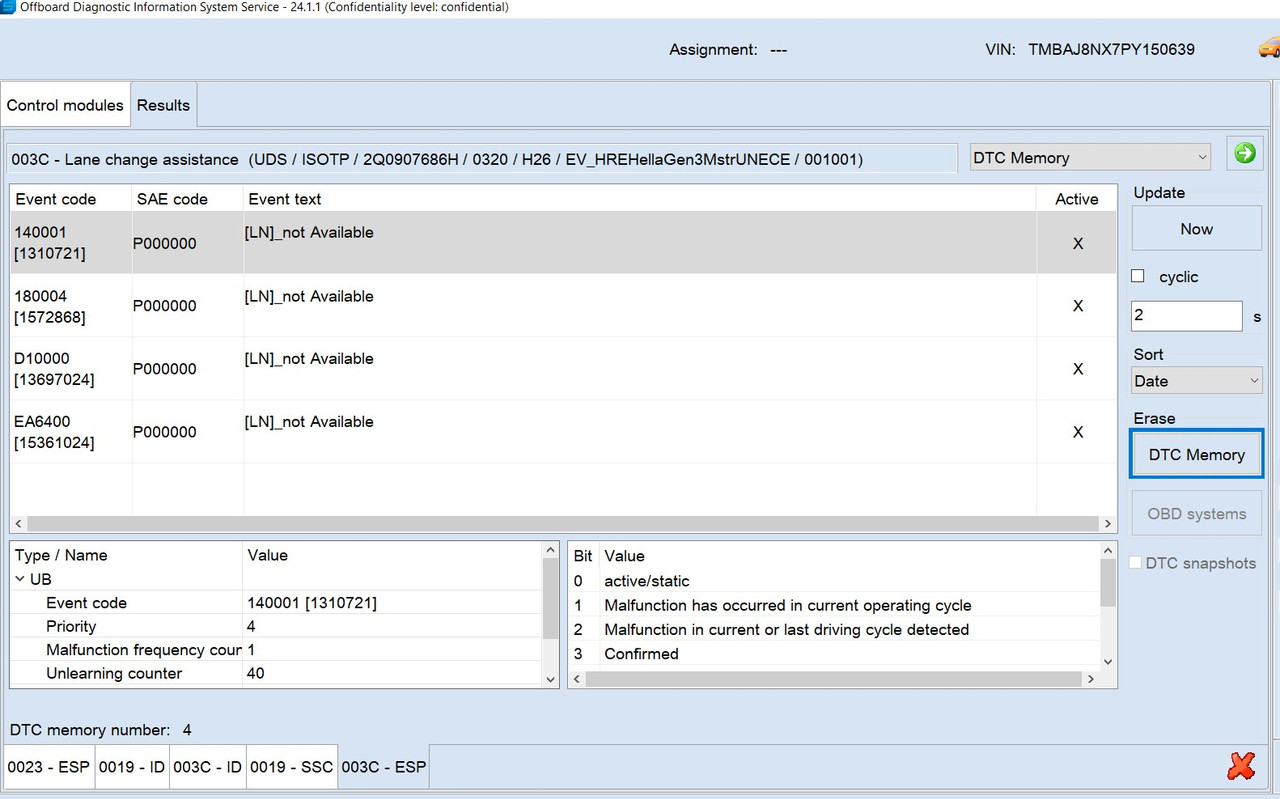
Task: Click bit 1 current operating cycle row
Action: pos(834,605)
